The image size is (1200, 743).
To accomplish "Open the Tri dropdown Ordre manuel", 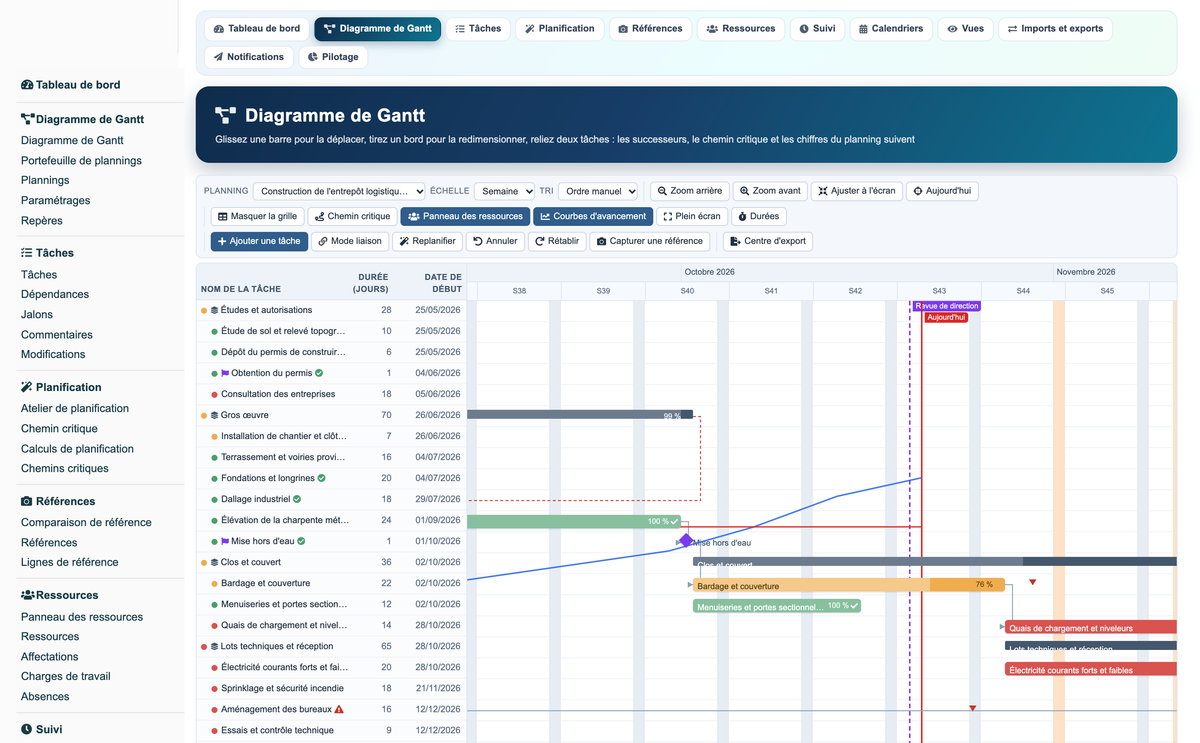I will [598, 191].
